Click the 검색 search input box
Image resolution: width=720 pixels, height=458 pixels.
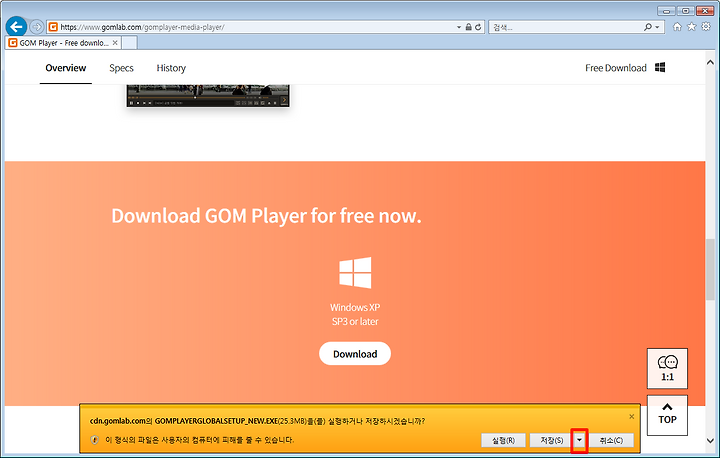pyautogui.click(x=566, y=27)
